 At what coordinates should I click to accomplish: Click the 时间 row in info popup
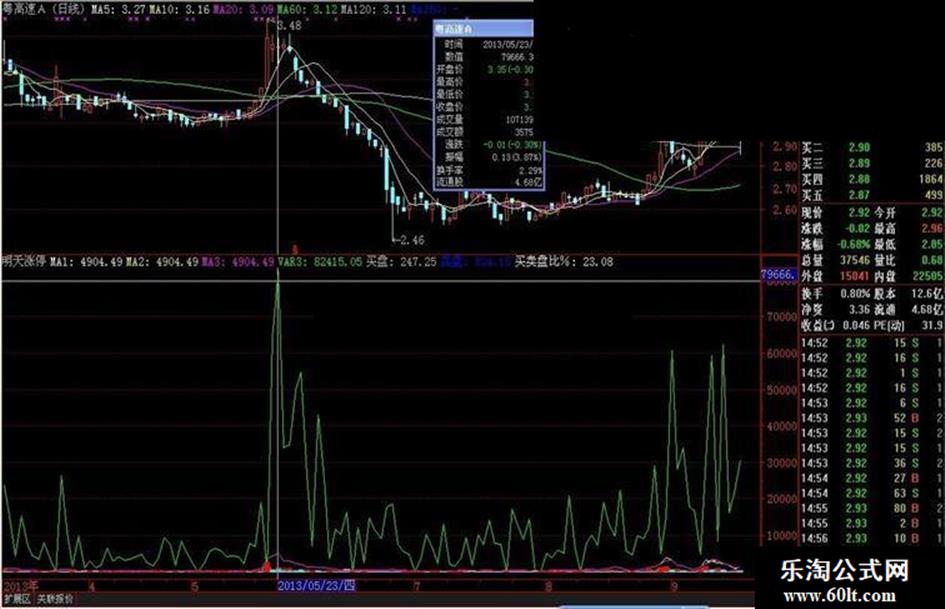pyautogui.click(x=484, y=45)
